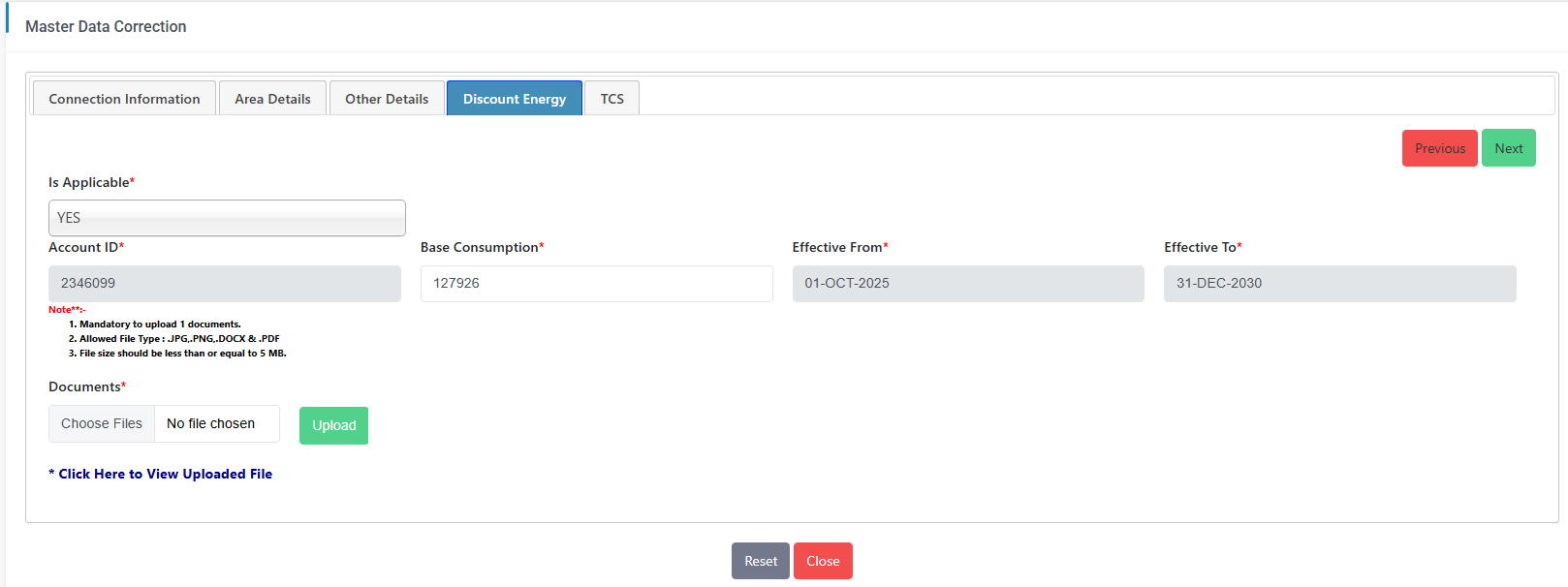Click the Documents field label

tap(85, 386)
